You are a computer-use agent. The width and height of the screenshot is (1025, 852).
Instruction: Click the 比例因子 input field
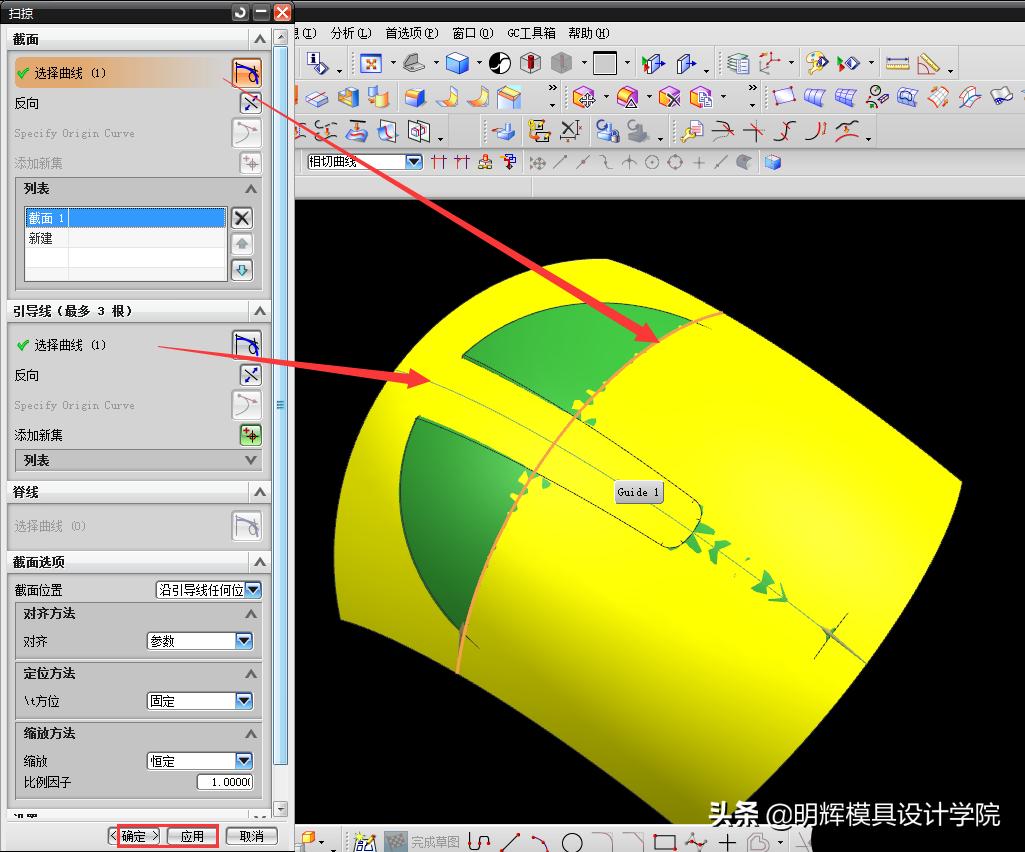[224, 782]
